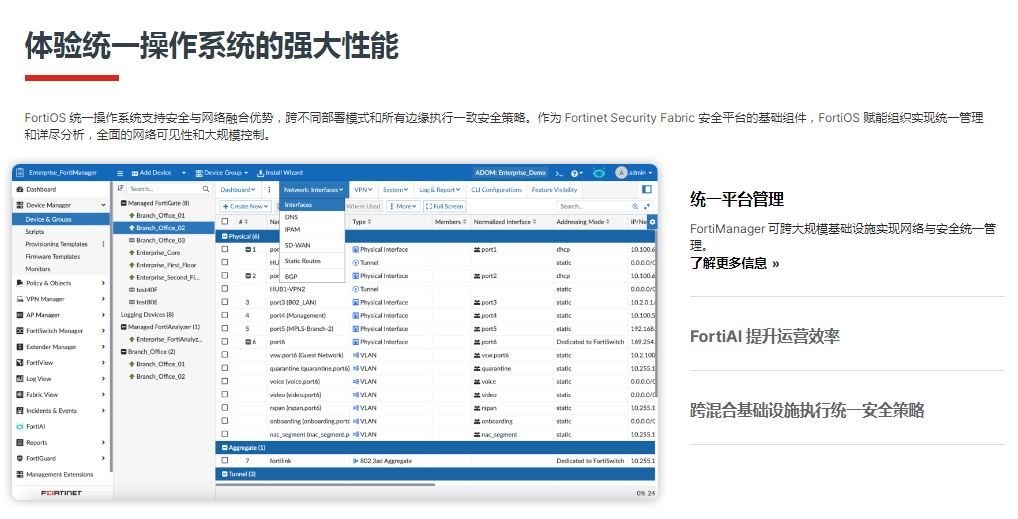Click the table column settings gear icon
This screenshot has height=519, width=1018.
[x=652, y=221]
